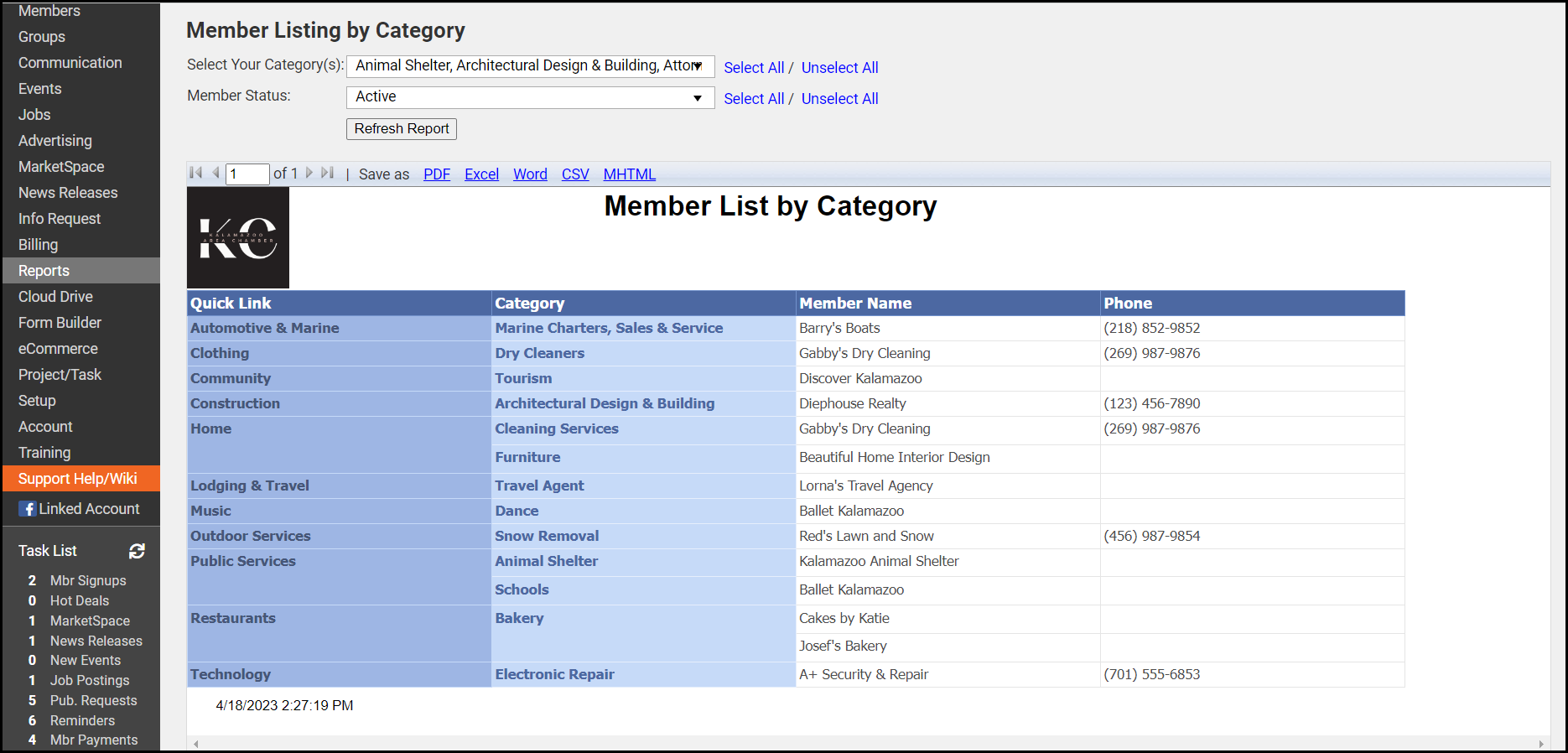Open Support Help/Wiki in sidebar
Image resolution: width=1568 pixels, height=753 pixels.
click(x=78, y=479)
